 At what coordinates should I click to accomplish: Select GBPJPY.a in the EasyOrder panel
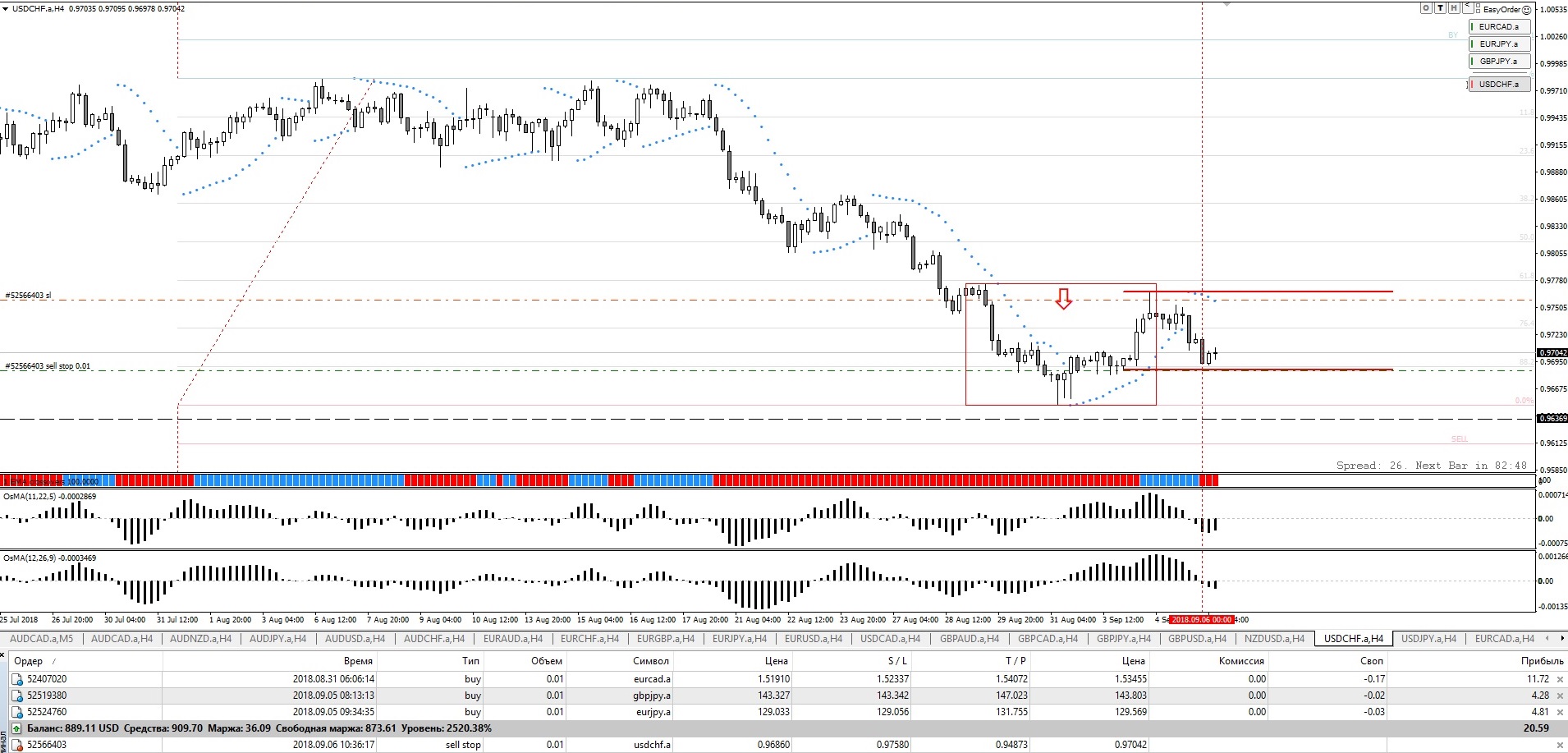(1500, 61)
